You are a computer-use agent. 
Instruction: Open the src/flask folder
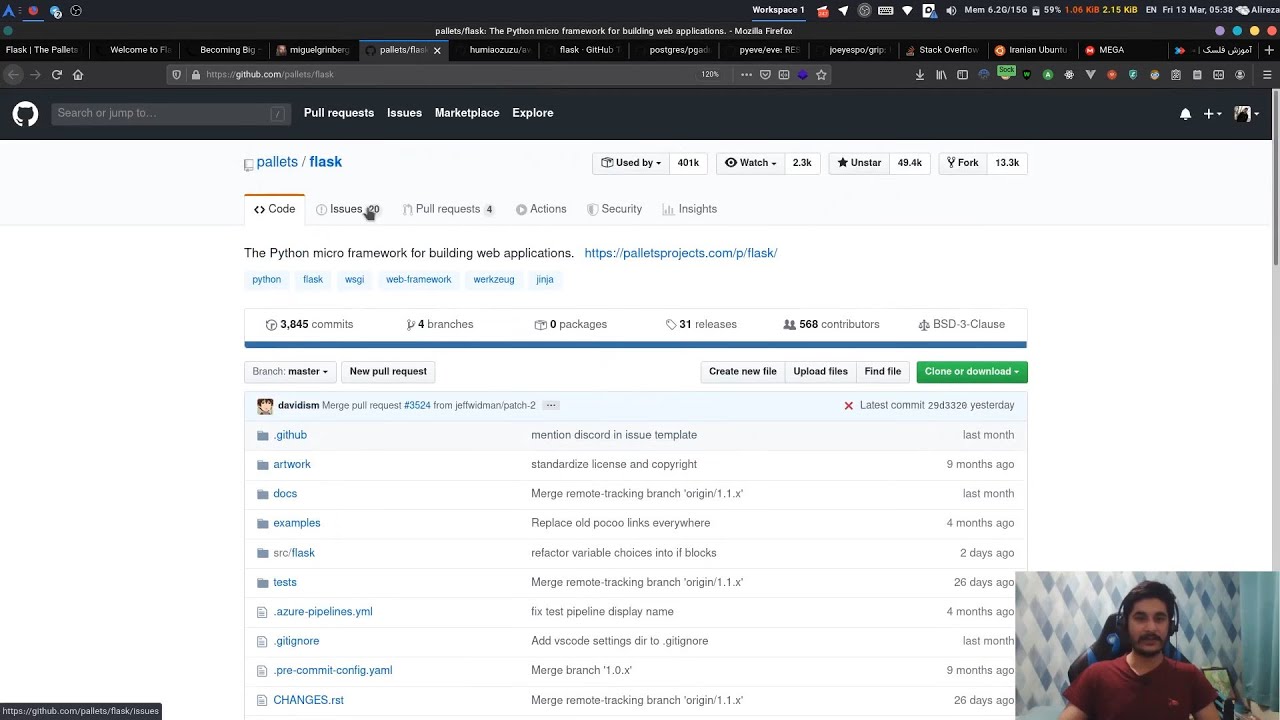pos(294,553)
